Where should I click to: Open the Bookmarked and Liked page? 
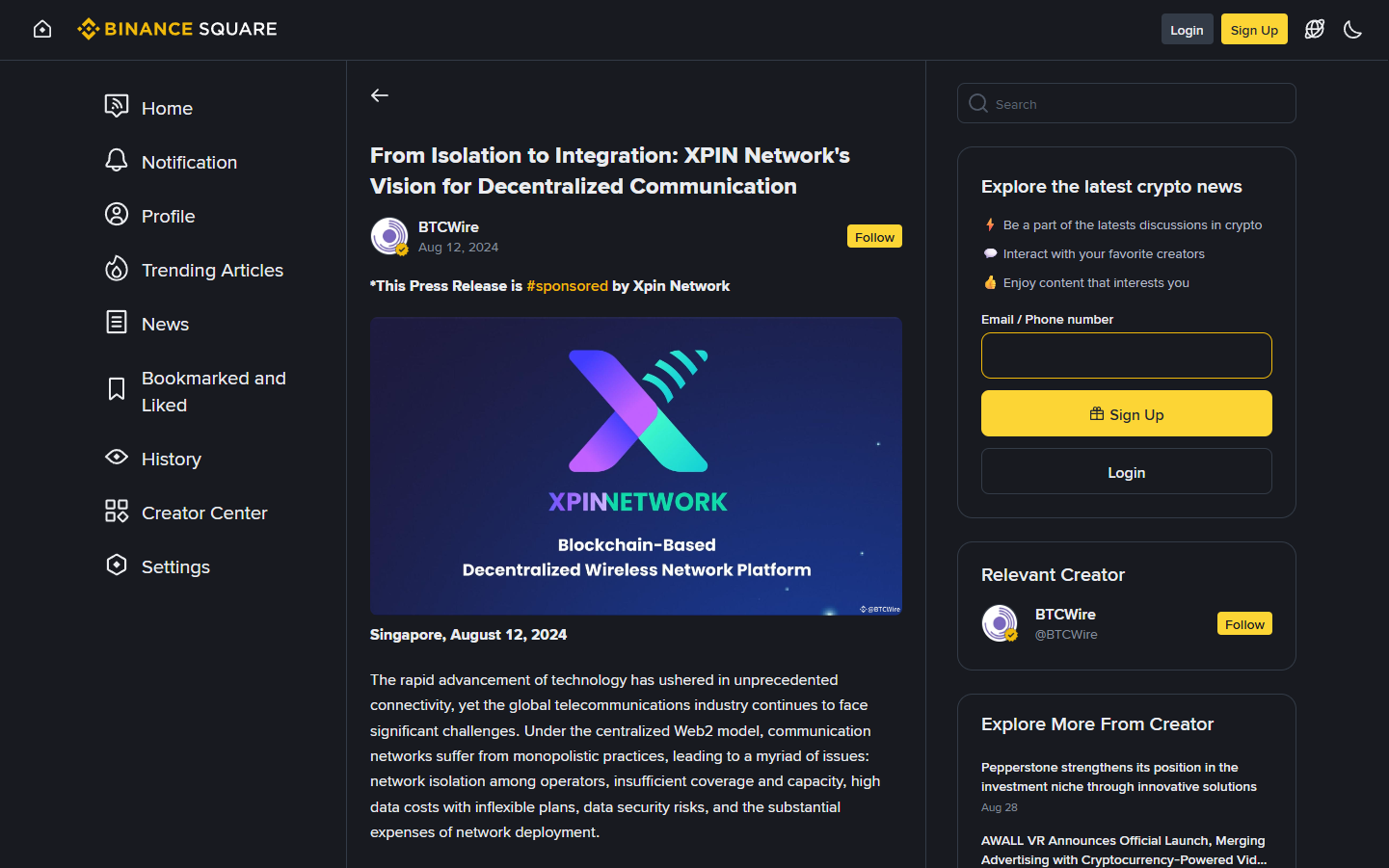[213, 391]
